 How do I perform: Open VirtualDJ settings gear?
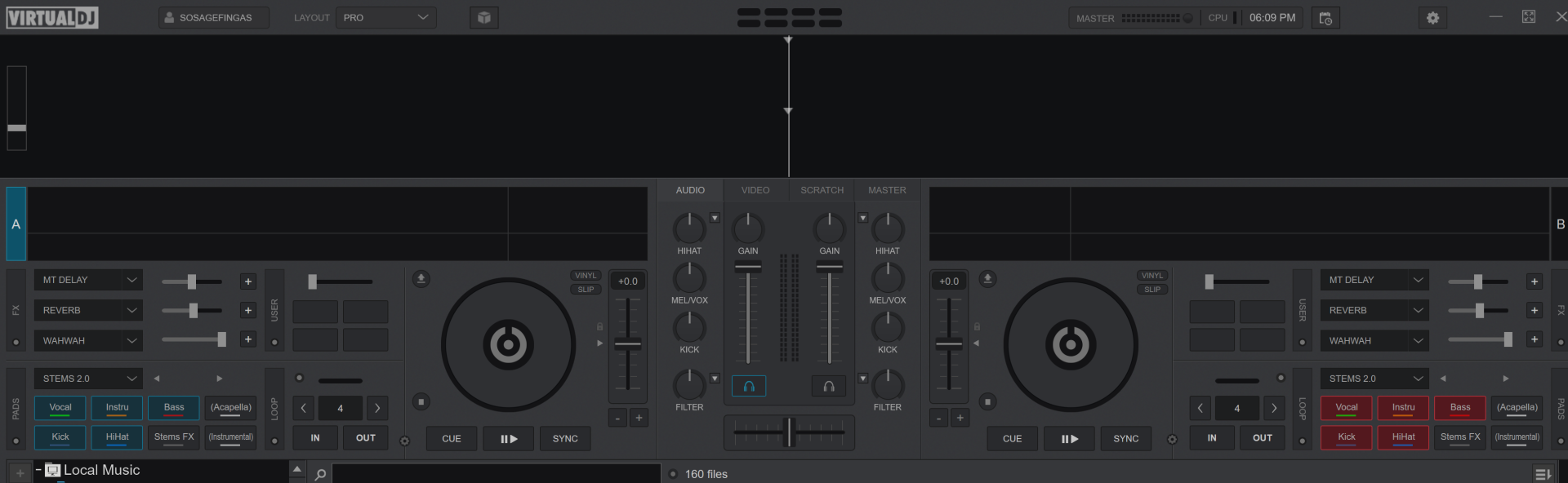(1432, 18)
